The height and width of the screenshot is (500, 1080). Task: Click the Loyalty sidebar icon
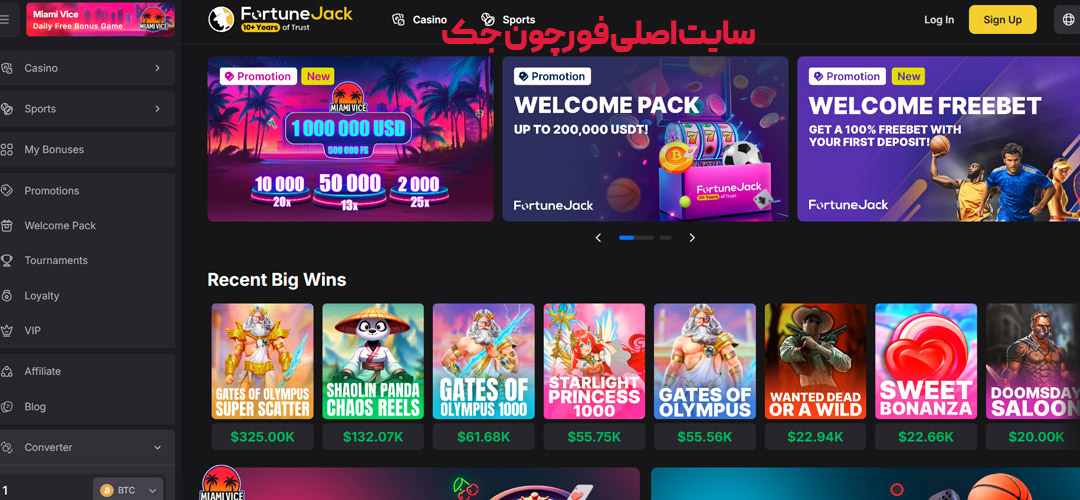(x=7, y=295)
